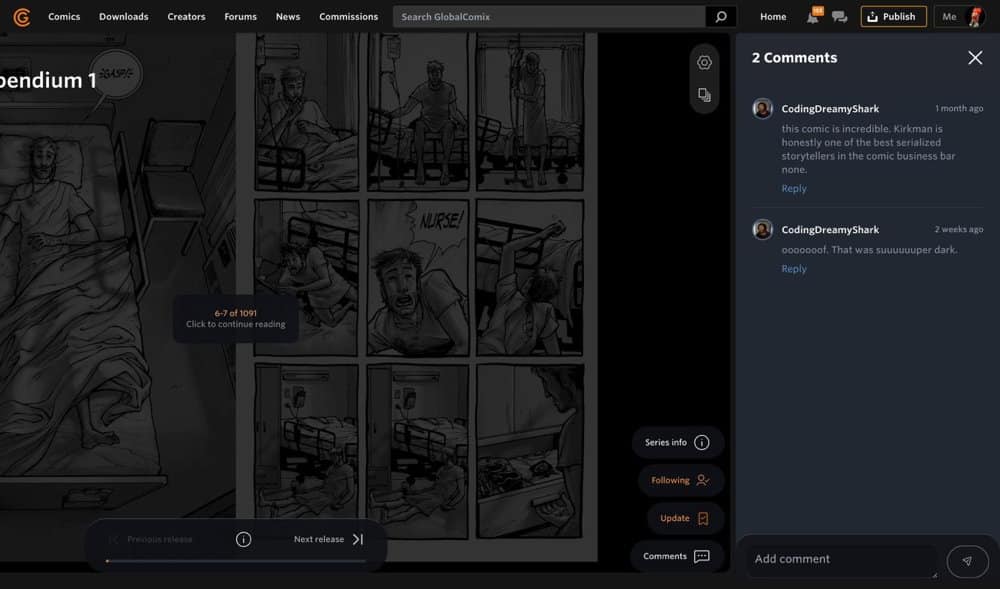
Task: Click the reading progress bar
Action: click(x=236, y=561)
